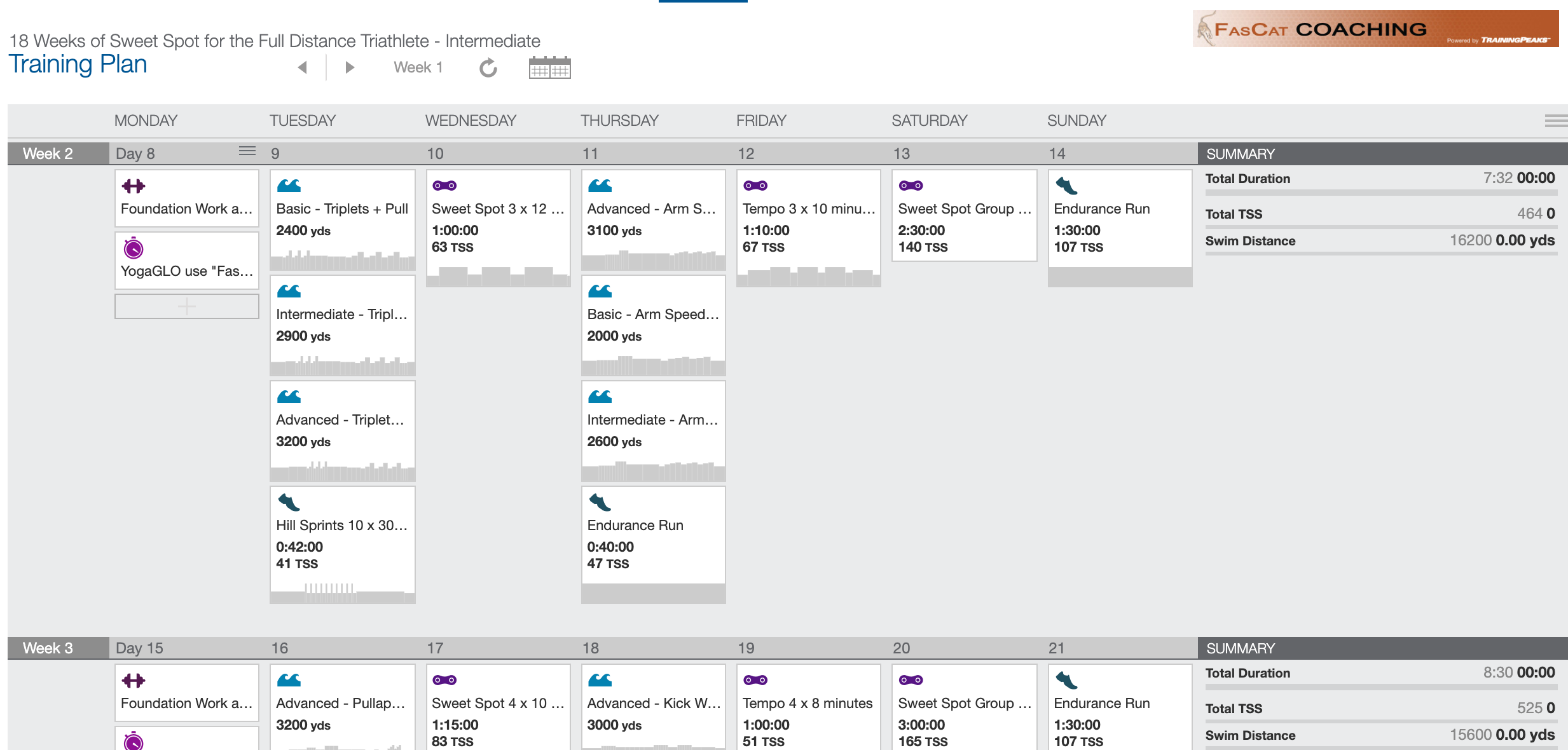Click the refresh plan icon
Viewport: 1568px width, 750px height.
pyautogui.click(x=488, y=67)
